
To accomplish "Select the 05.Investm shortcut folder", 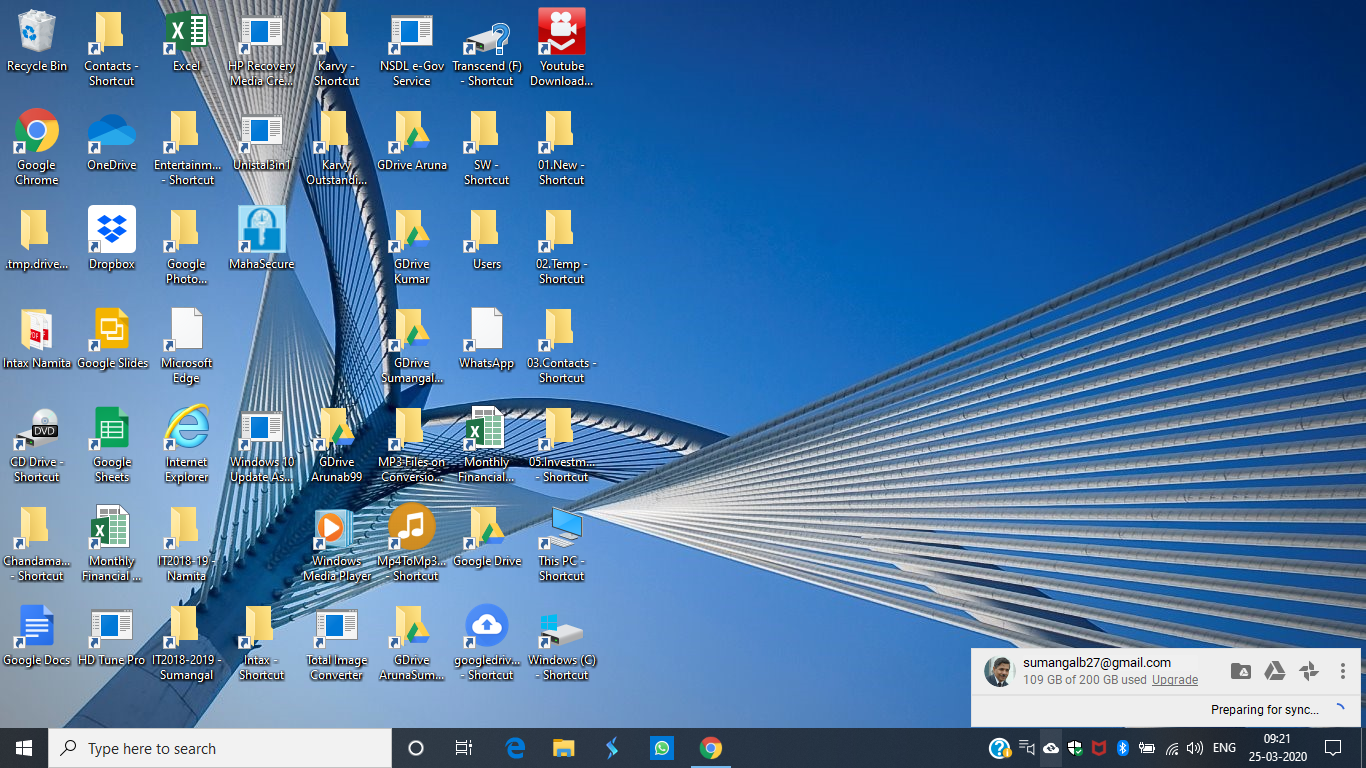I will click(x=562, y=444).
